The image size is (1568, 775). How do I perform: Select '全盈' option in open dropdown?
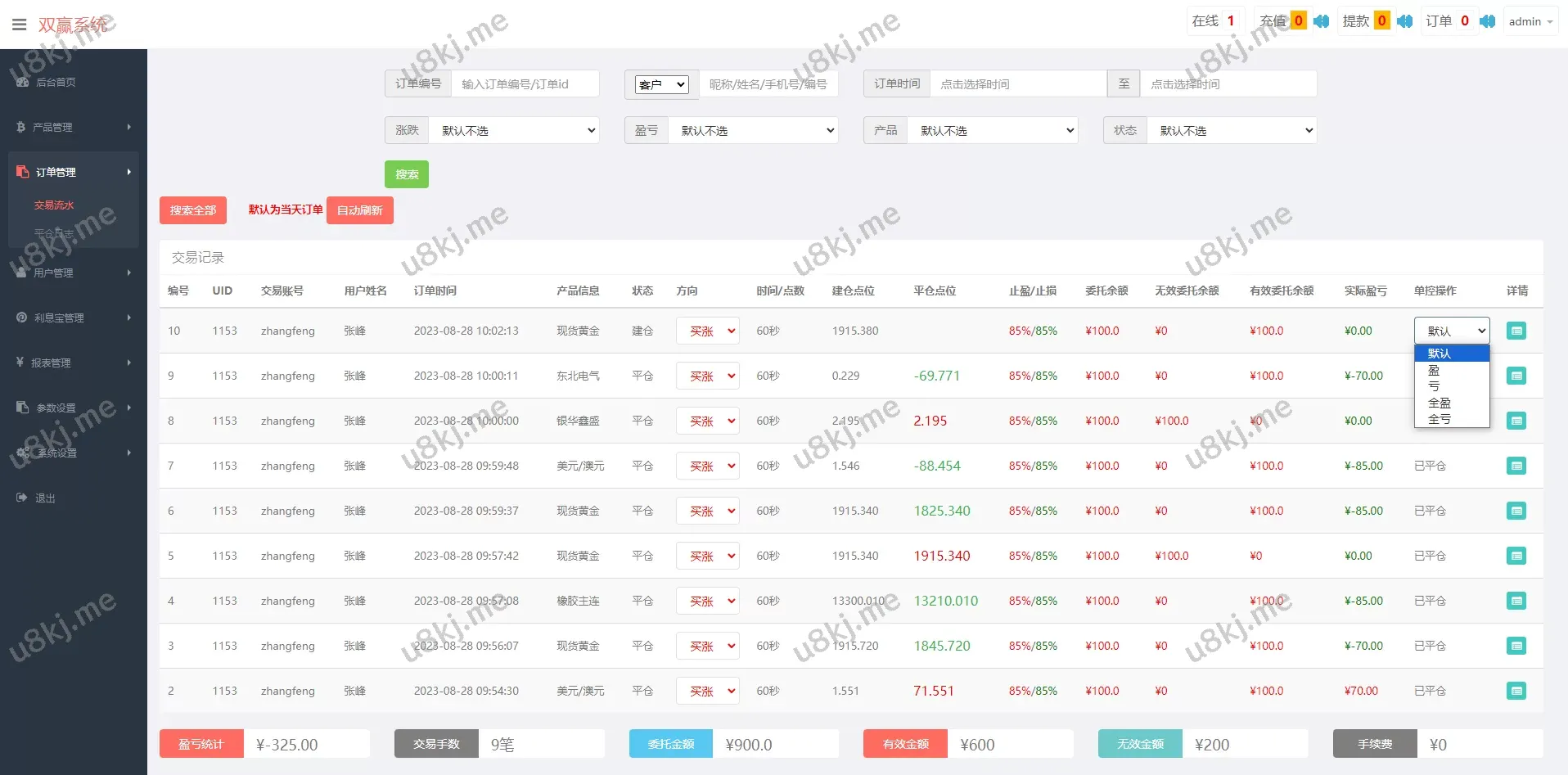point(1440,403)
